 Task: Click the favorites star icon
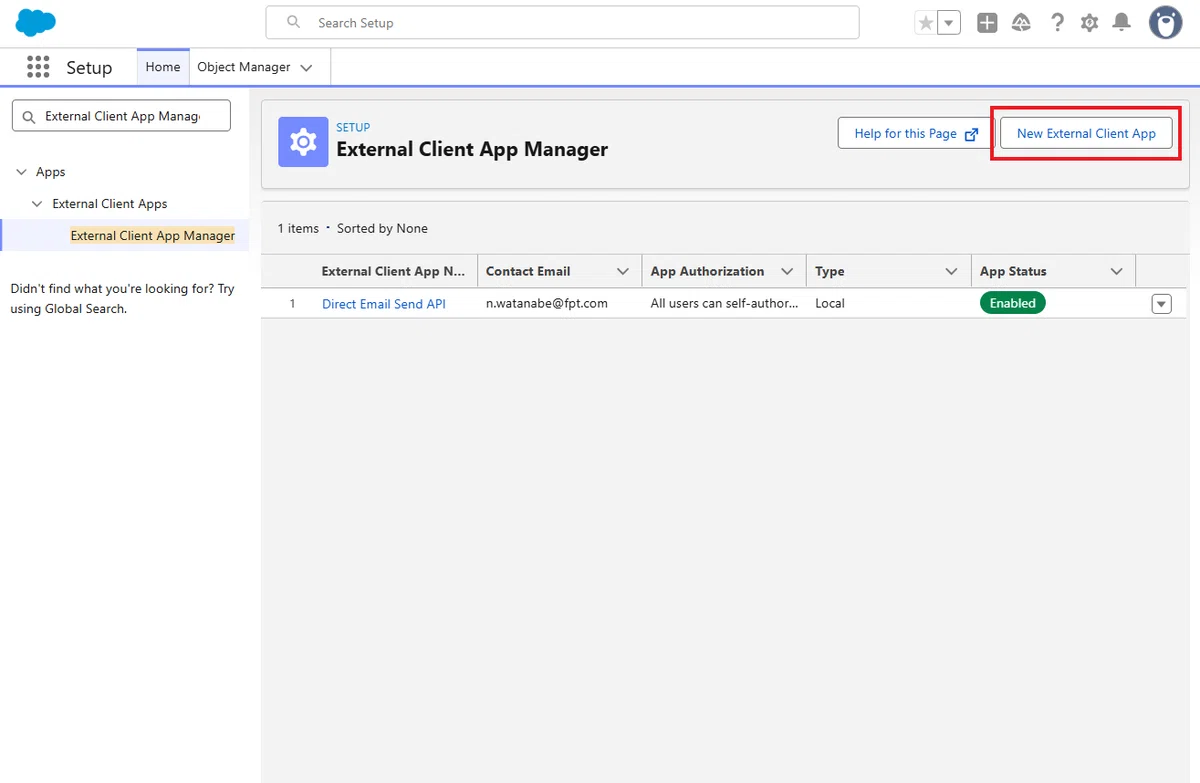point(926,23)
